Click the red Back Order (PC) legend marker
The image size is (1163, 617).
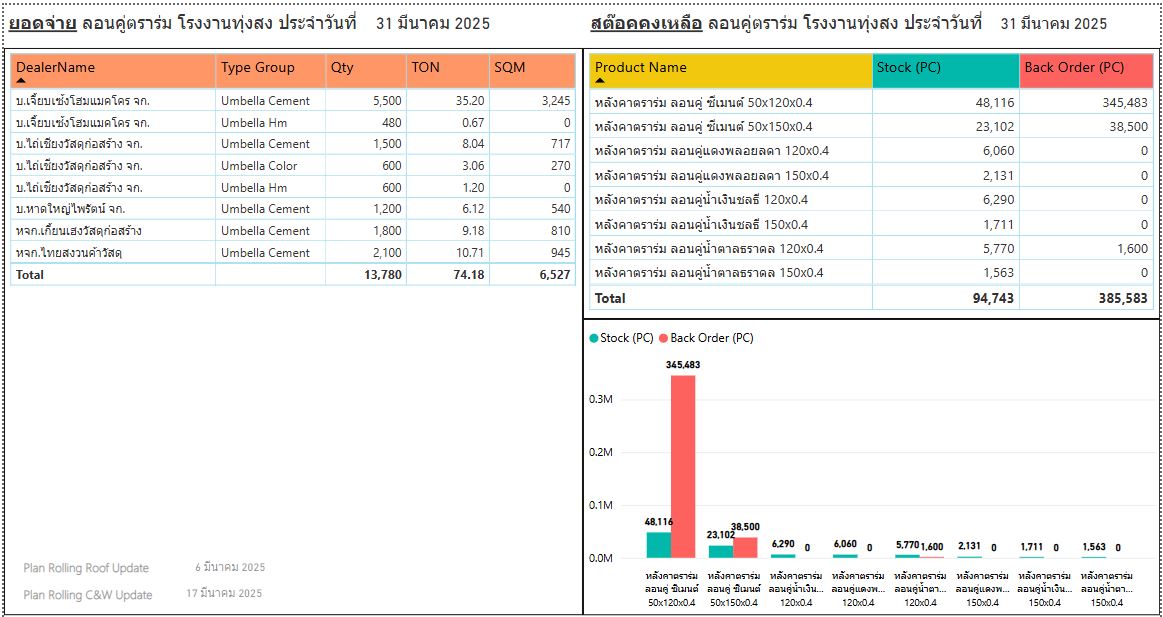pyautogui.click(x=664, y=338)
